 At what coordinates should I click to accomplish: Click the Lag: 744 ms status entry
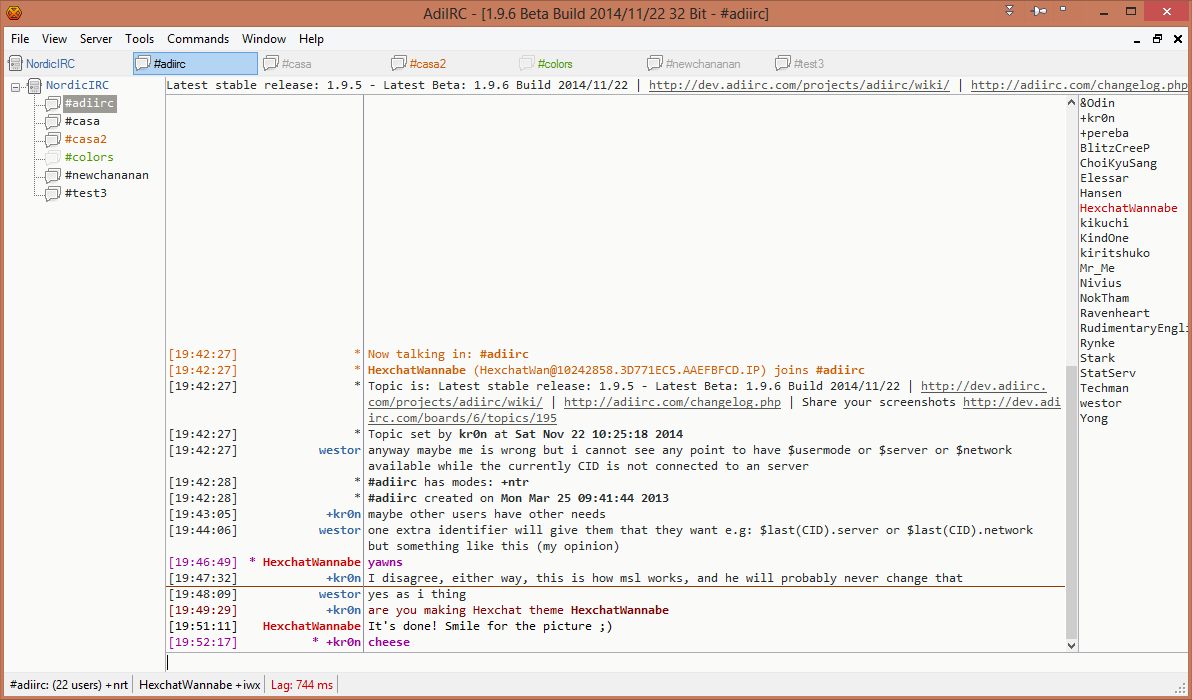(x=302, y=685)
